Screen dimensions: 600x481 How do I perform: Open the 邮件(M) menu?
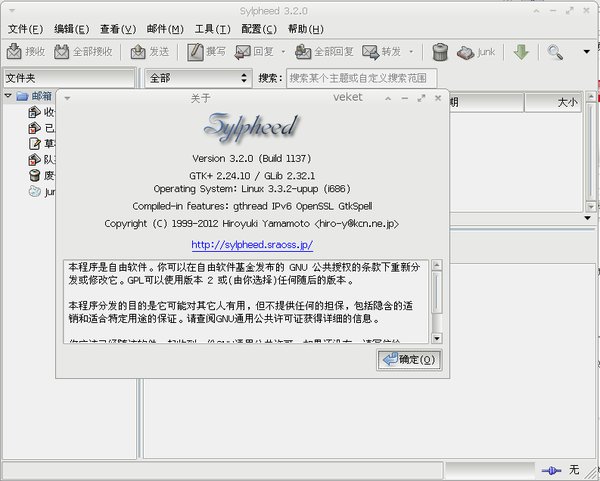pos(165,29)
